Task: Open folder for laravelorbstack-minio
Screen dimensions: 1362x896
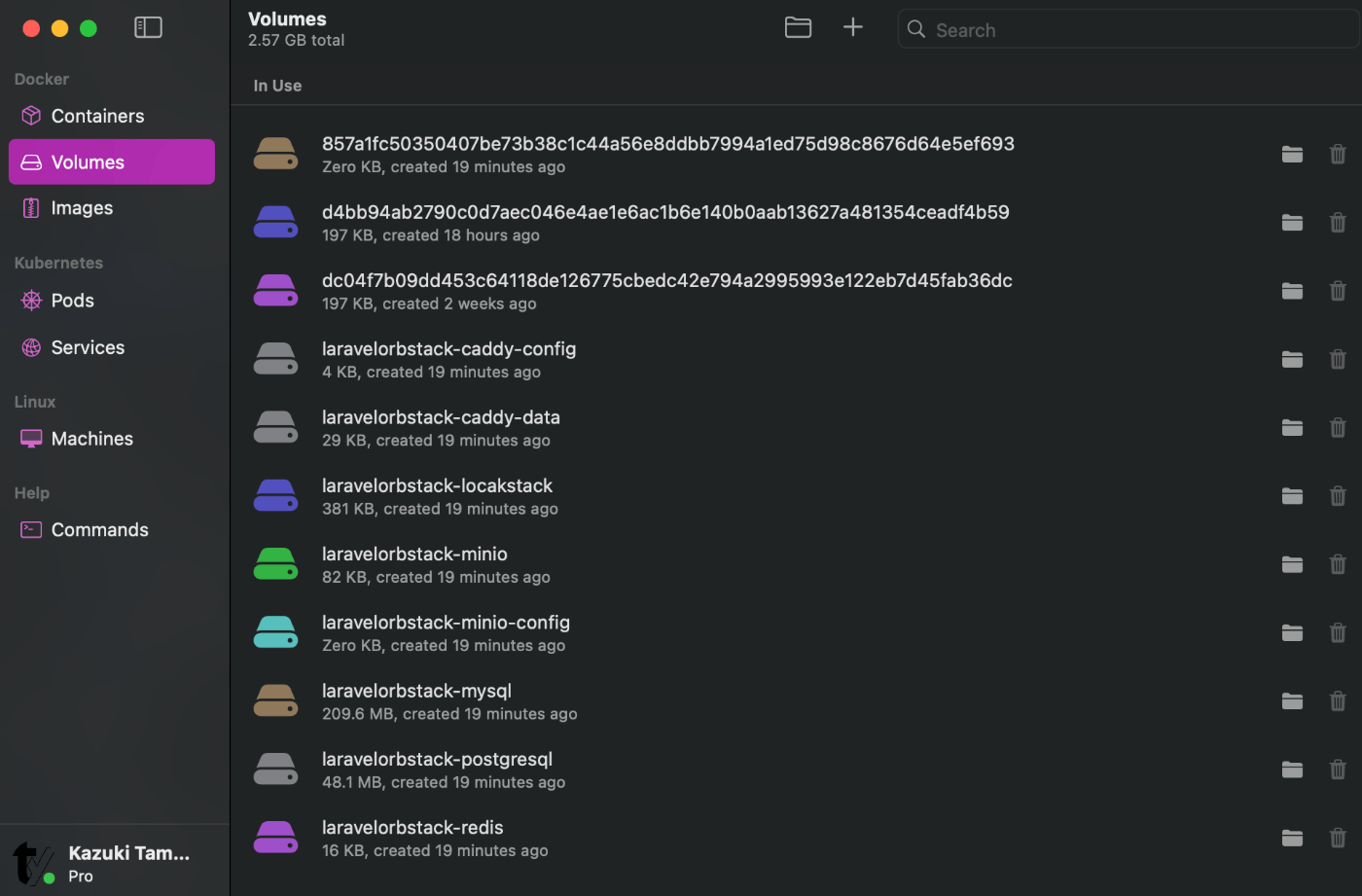Action: [1292, 564]
